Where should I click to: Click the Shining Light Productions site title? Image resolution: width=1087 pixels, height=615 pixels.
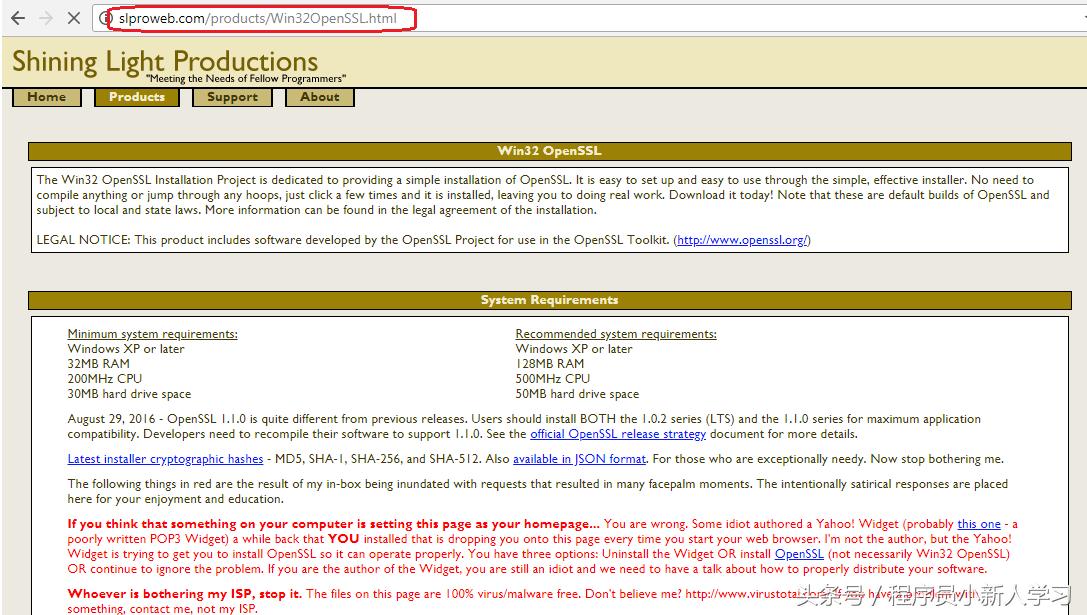pyautogui.click(x=165, y=62)
